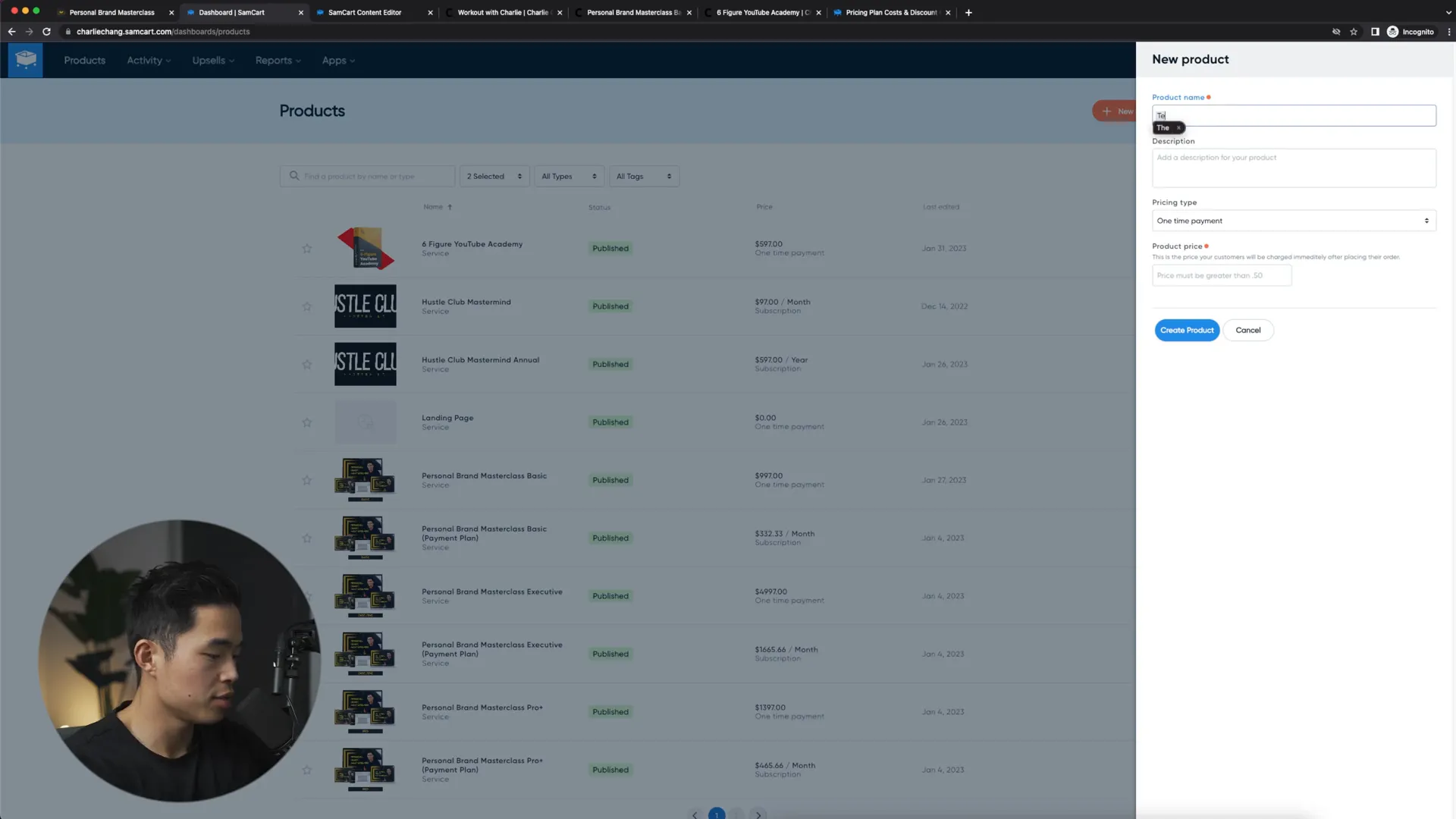The image size is (1456, 819).
Task: Switch to SamCart Content Editor tab
Action: click(x=365, y=13)
